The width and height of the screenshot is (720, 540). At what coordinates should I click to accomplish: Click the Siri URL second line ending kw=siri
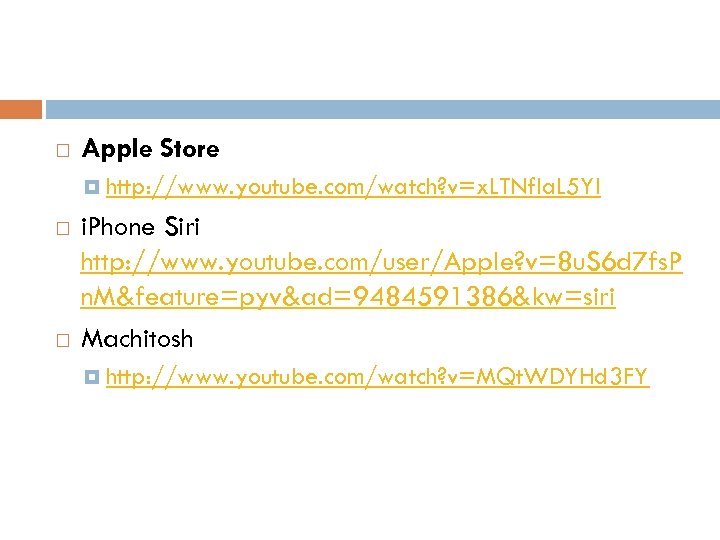[348, 297]
